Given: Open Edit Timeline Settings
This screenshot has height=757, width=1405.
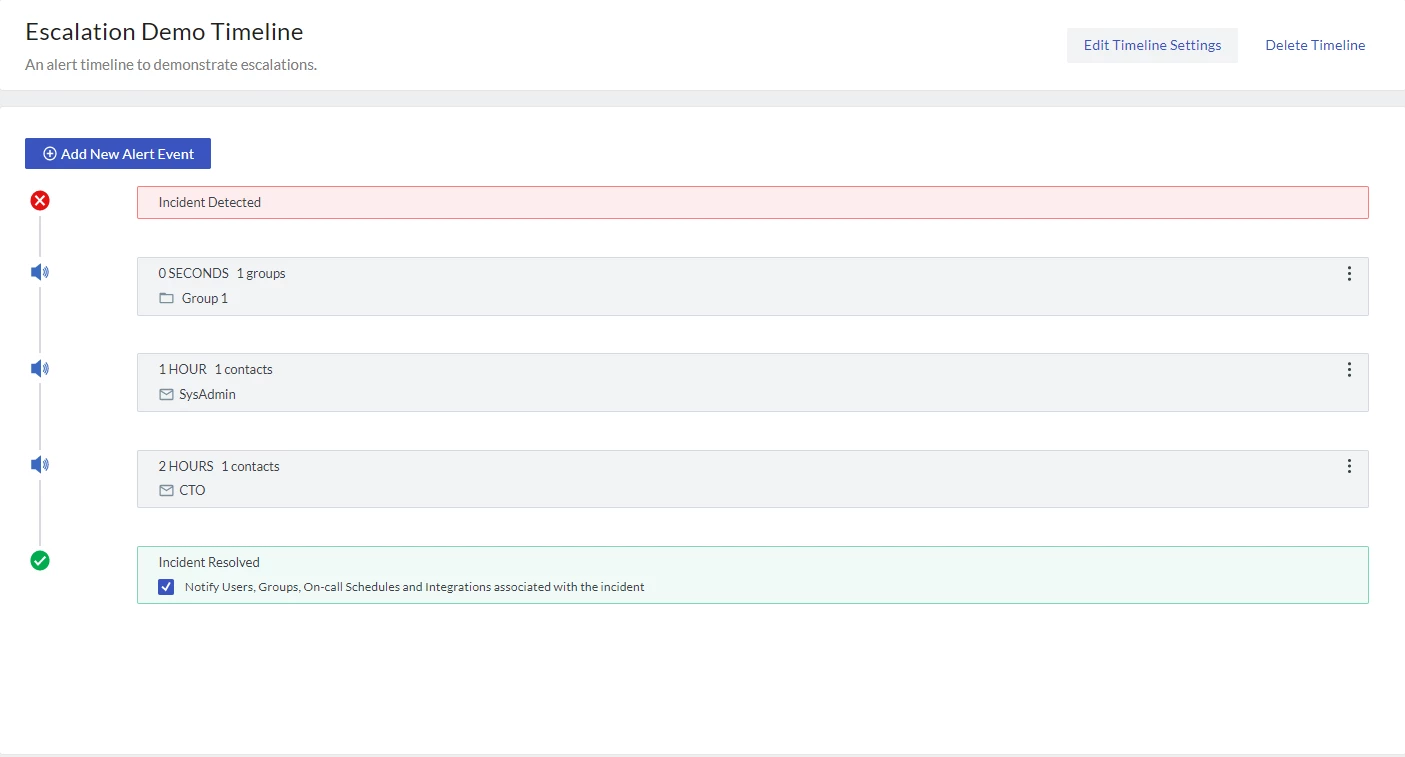Looking at the screenshot, I should (1152, 45).
